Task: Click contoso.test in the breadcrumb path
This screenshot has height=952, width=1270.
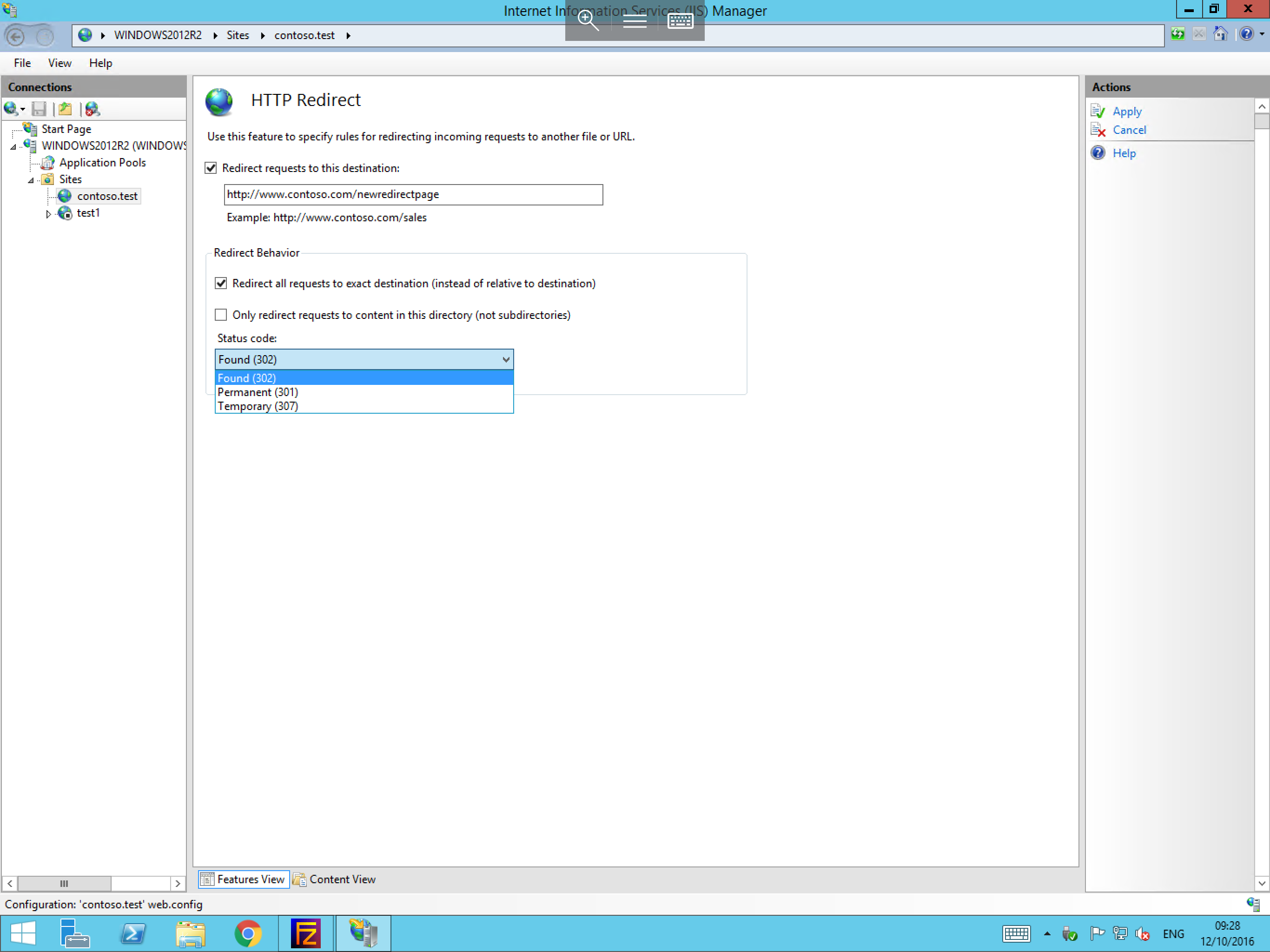Action: tap(304, 35)
